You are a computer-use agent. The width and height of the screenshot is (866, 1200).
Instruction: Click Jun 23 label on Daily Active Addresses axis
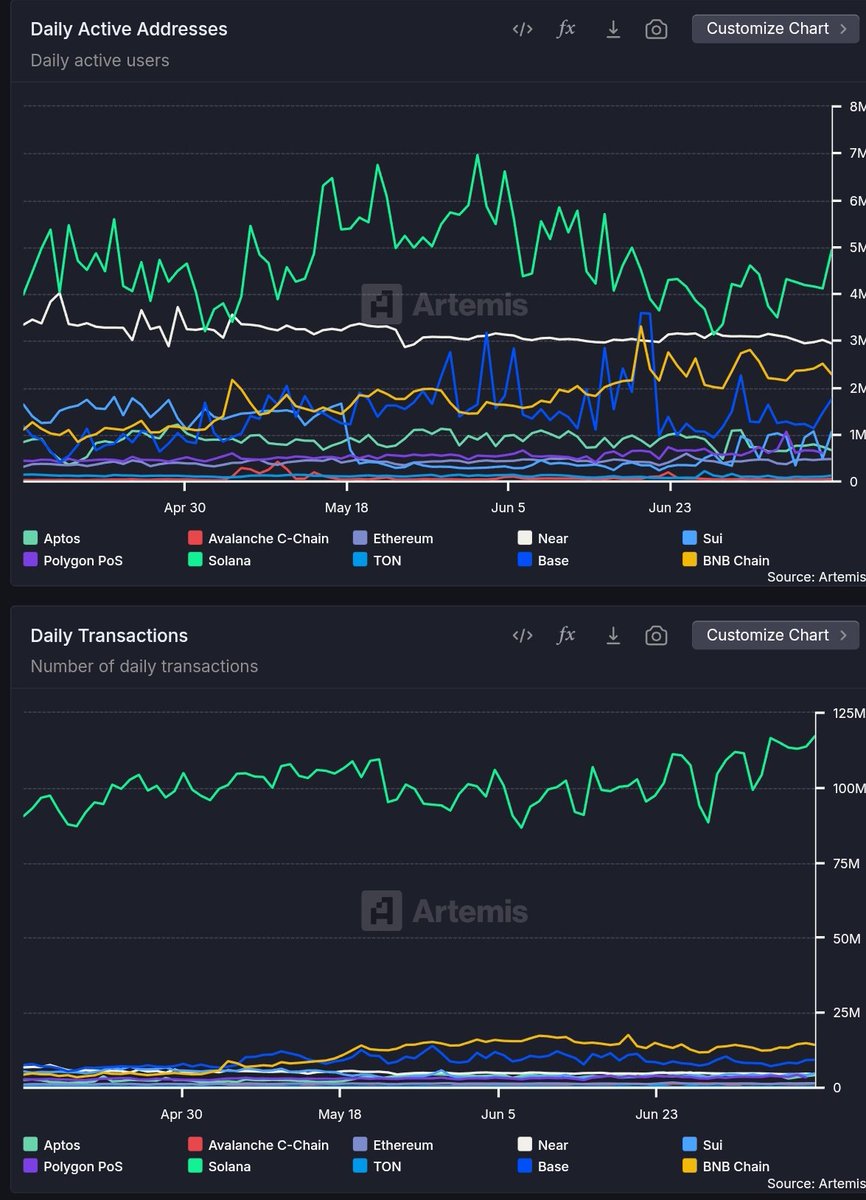click(x=670, y=507)
